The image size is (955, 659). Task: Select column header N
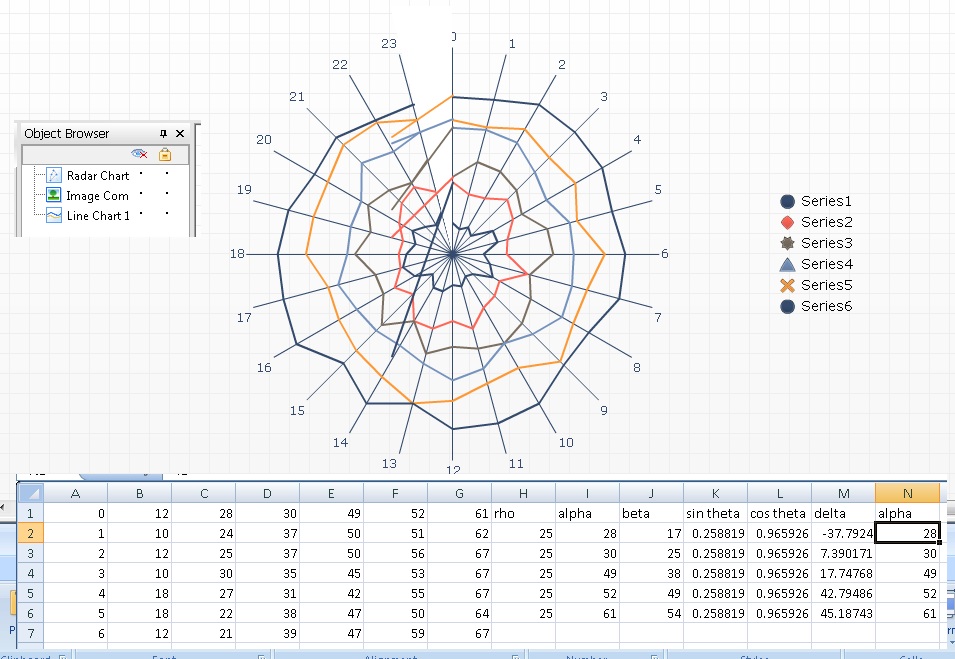(906, 493)
